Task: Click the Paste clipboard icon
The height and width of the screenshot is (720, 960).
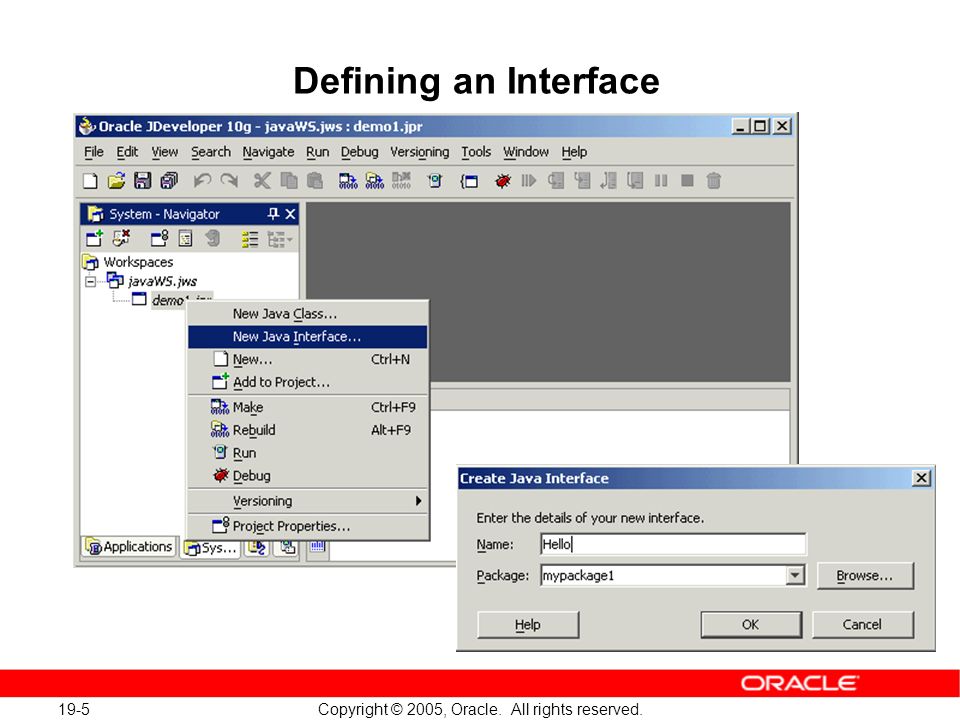Action: pos(315,181)
